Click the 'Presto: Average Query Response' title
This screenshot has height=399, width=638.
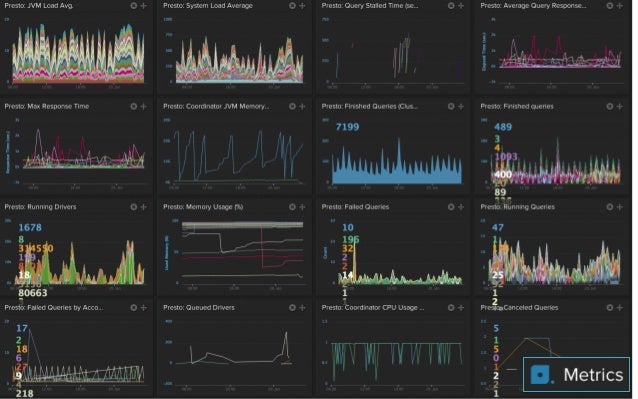[533, 6]
